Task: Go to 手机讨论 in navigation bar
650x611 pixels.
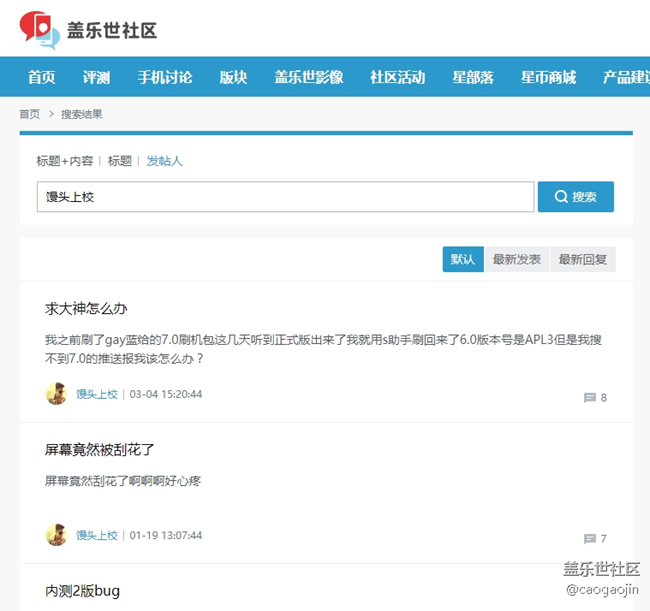Action: 164,77
